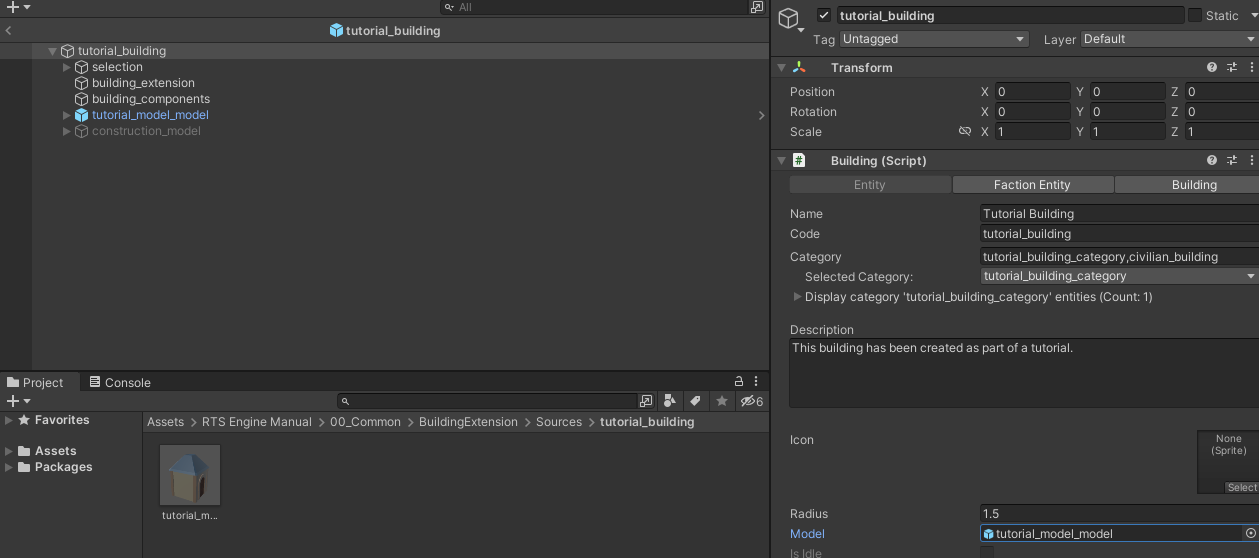Click the Model field object picker icon
1259x558 pixels.
(1250, 534)
